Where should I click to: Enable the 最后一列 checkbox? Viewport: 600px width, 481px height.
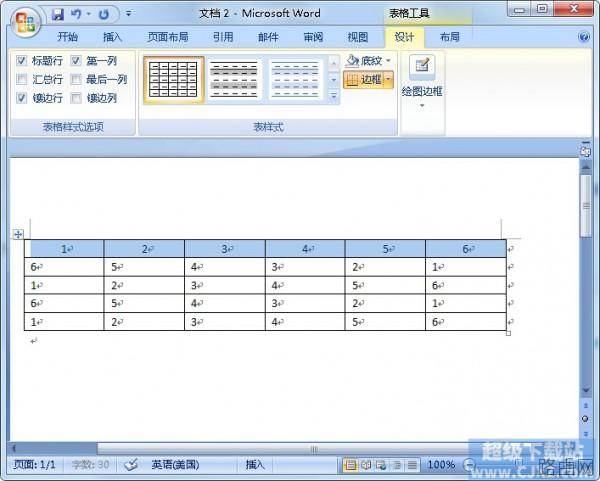(x=76, y=79)
